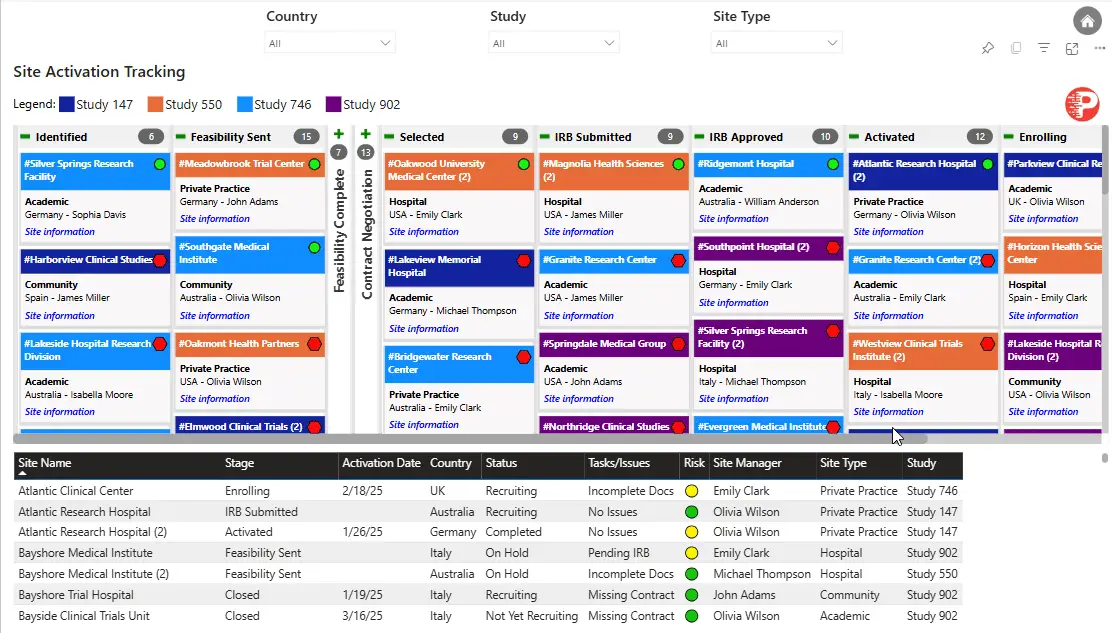The image size is (1112, 633).
Task: Click red status icon on Harborview Clinical Studies card
Action: coord(160,261)
